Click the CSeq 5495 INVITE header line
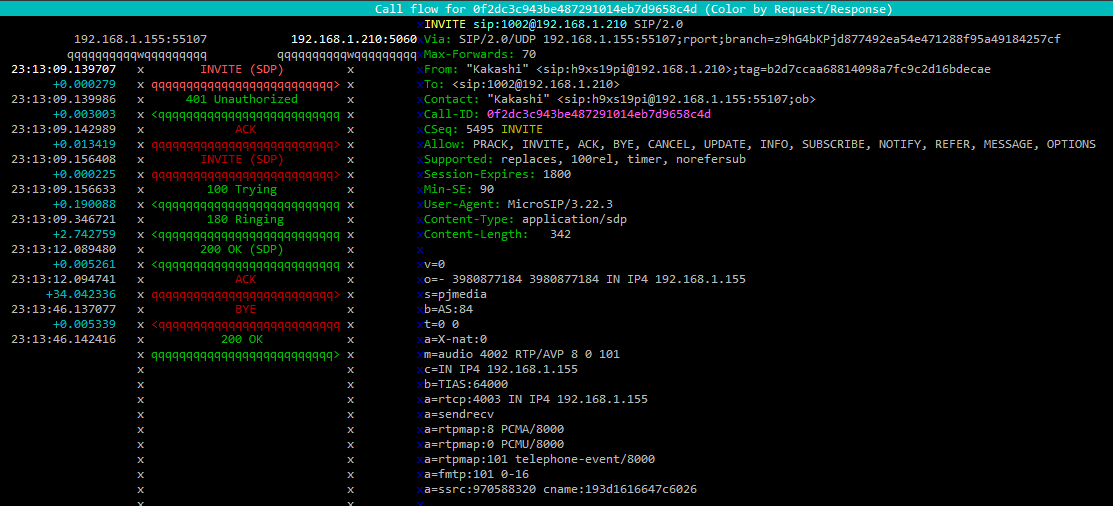The height and width of the screenshot is (506, 1113). tap(483, 129)
